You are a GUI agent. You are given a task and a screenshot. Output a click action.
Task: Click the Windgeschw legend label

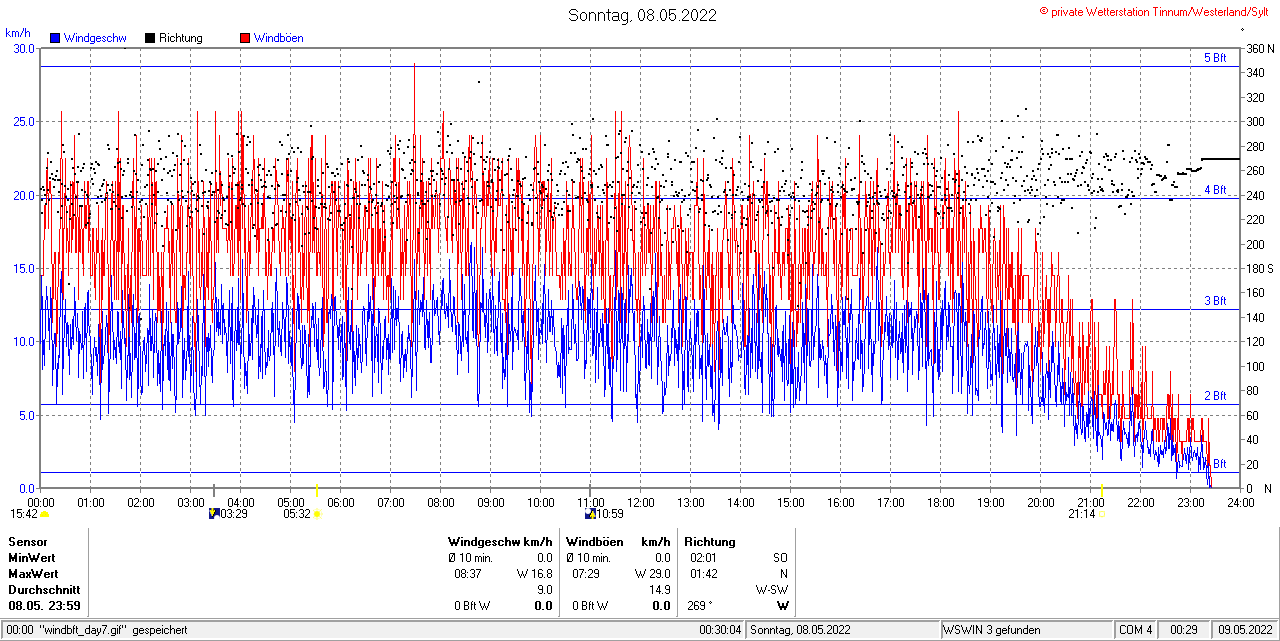tap(95, 38)
